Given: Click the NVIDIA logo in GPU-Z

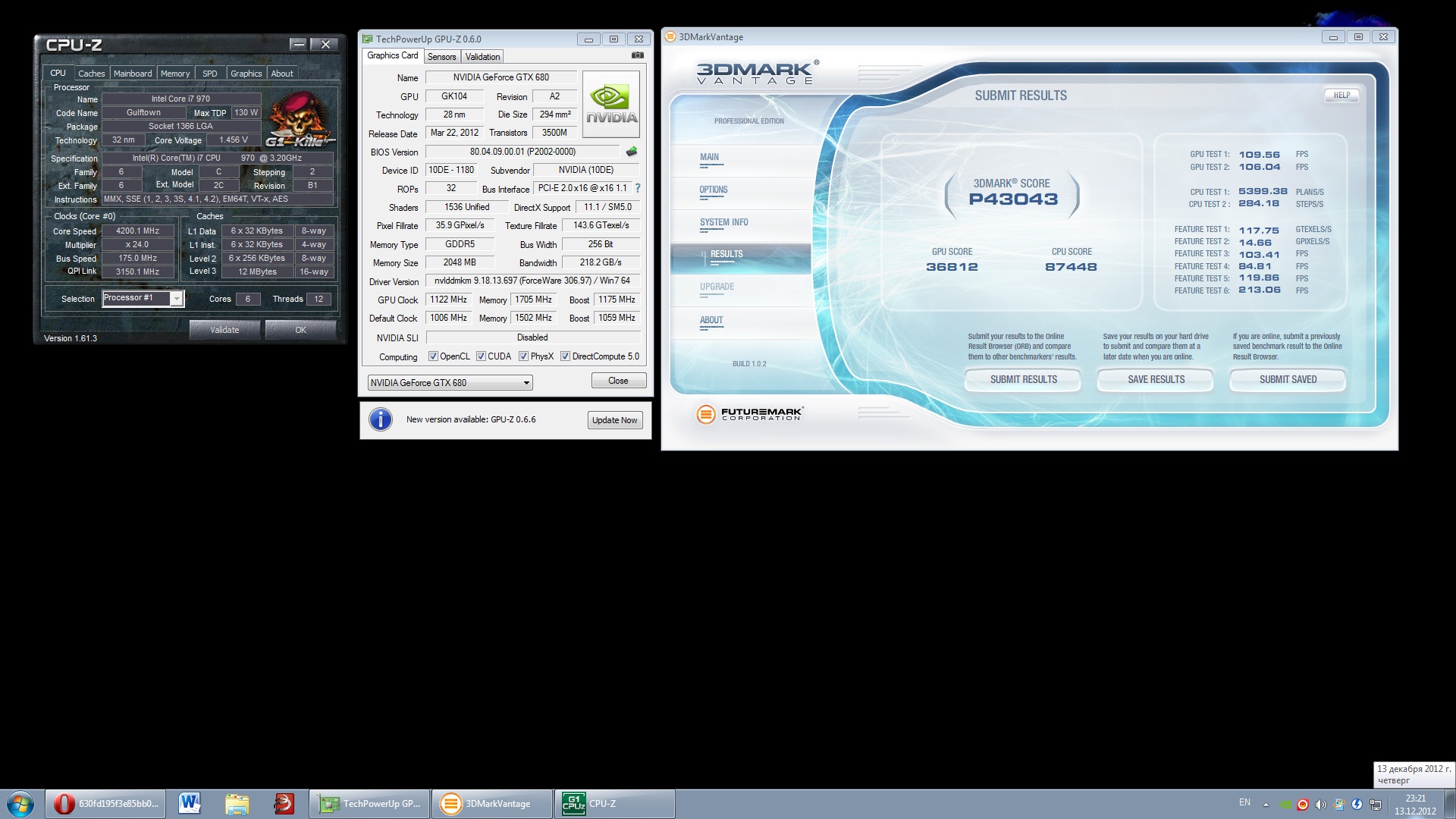Looking at the screenshot, I should (611, 104).
